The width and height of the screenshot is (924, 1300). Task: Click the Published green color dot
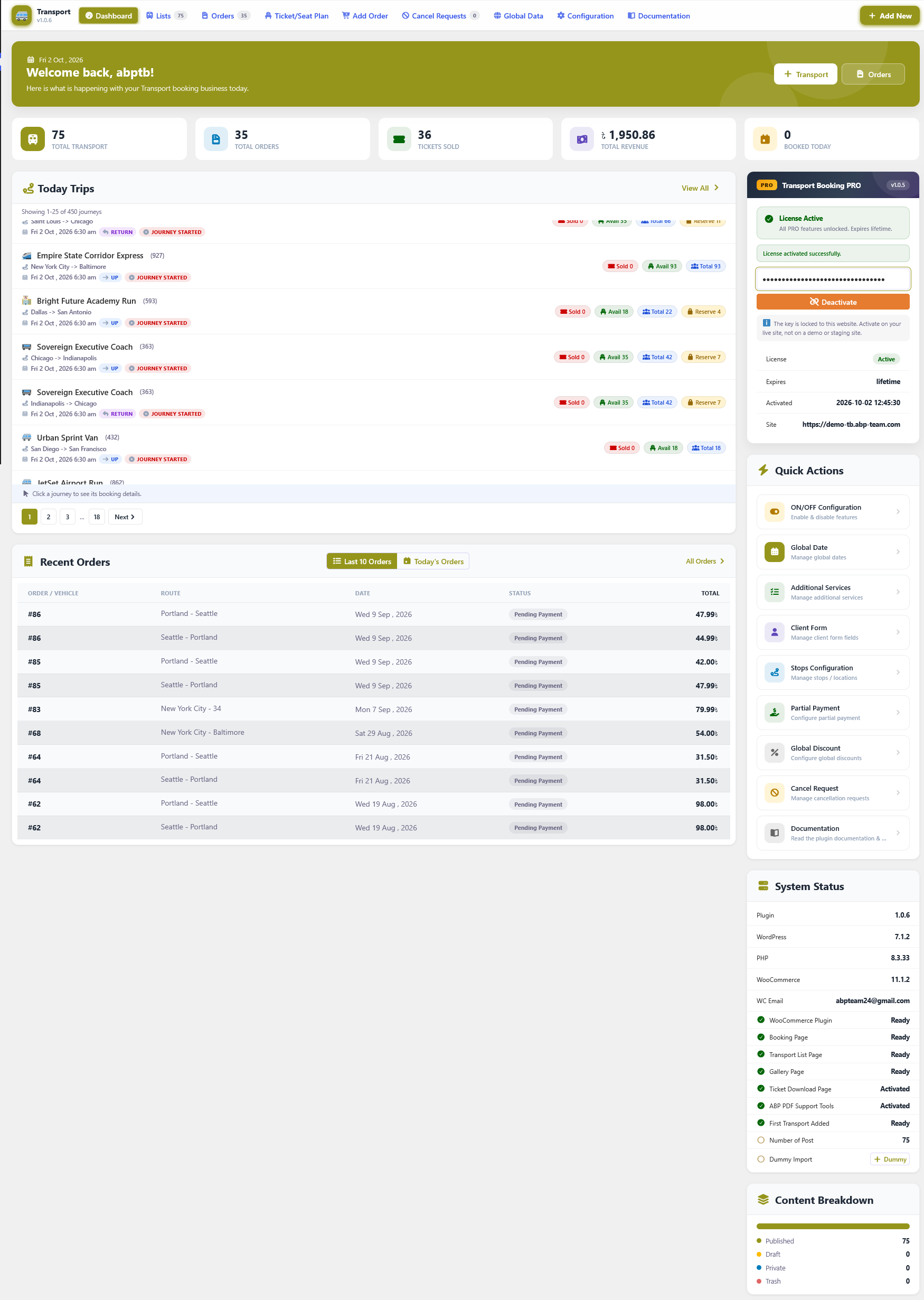coord(758,1240)
